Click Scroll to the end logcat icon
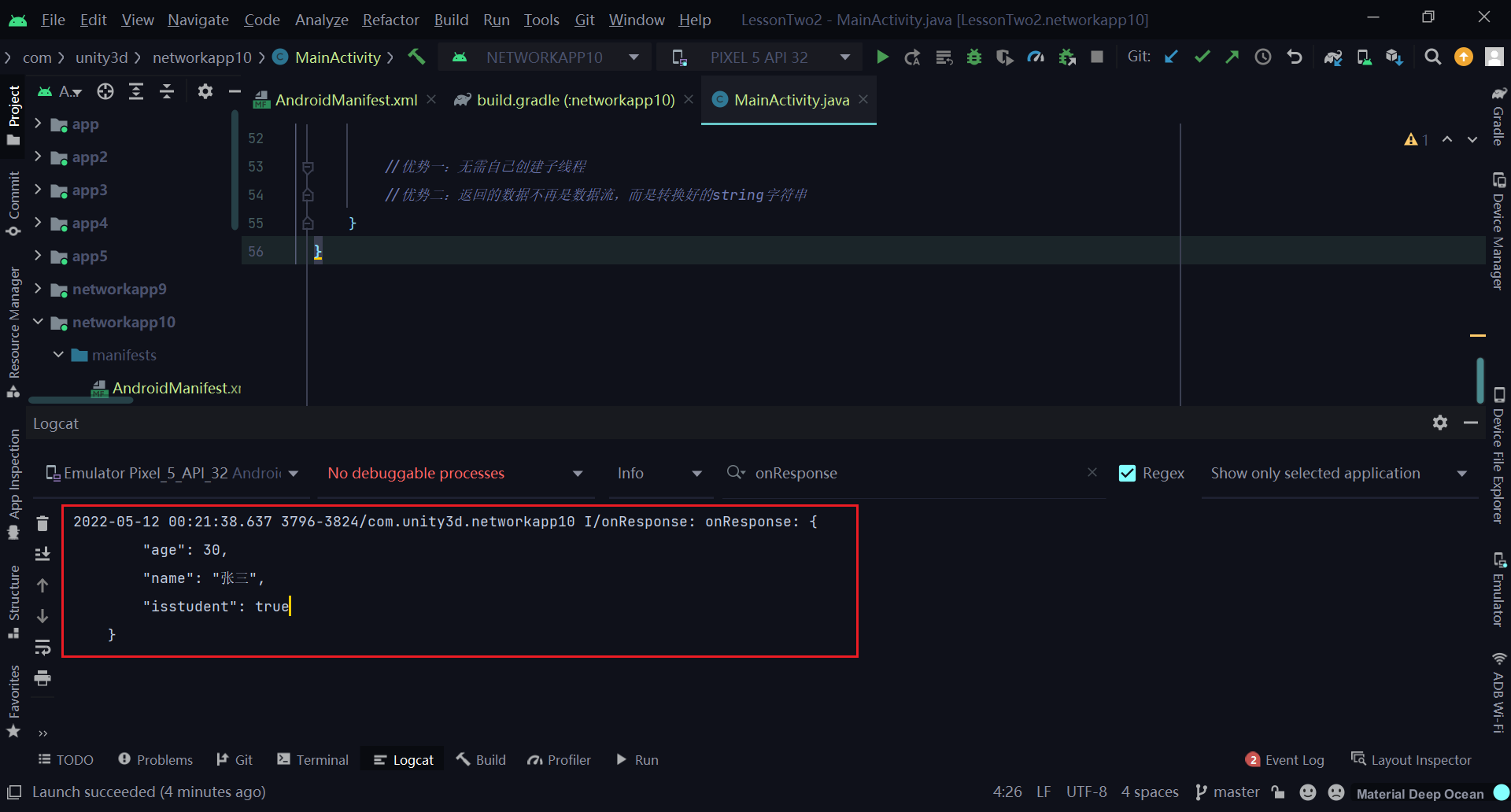Image resolution: width=1511 pixels, height=812 pixels. tap(42, 554)
